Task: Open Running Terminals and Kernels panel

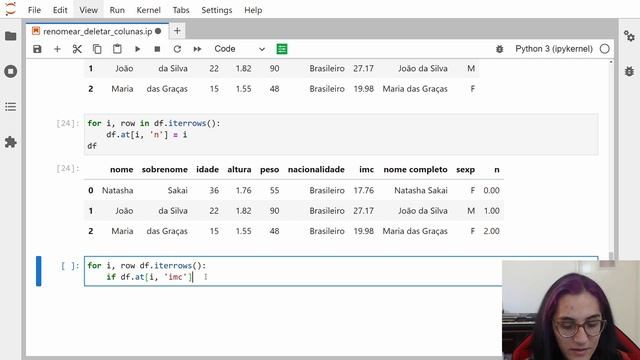Action: [11, 71]
